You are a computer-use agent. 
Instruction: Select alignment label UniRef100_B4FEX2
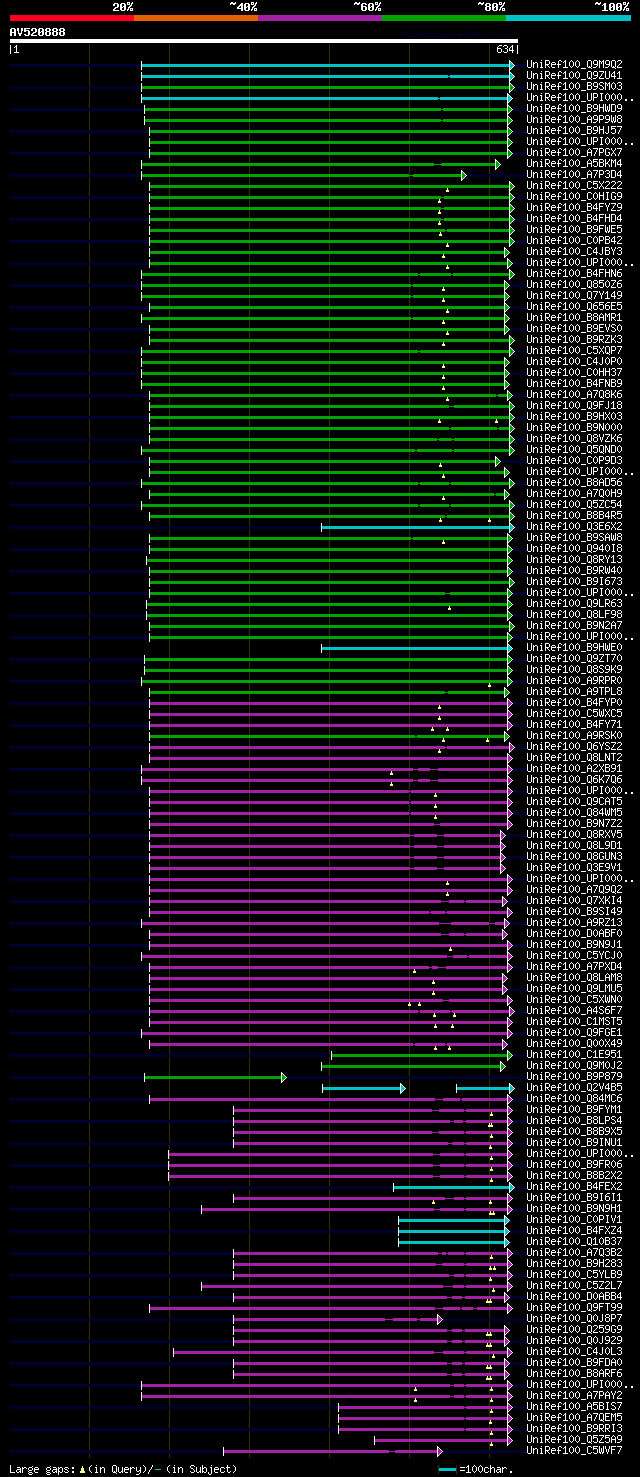click(x=574, y=1187)
